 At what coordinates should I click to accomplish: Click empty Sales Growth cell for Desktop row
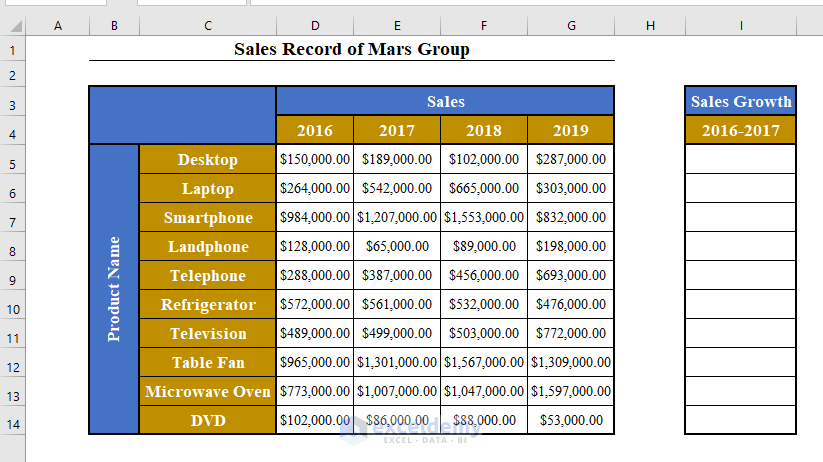click(740, 159)
